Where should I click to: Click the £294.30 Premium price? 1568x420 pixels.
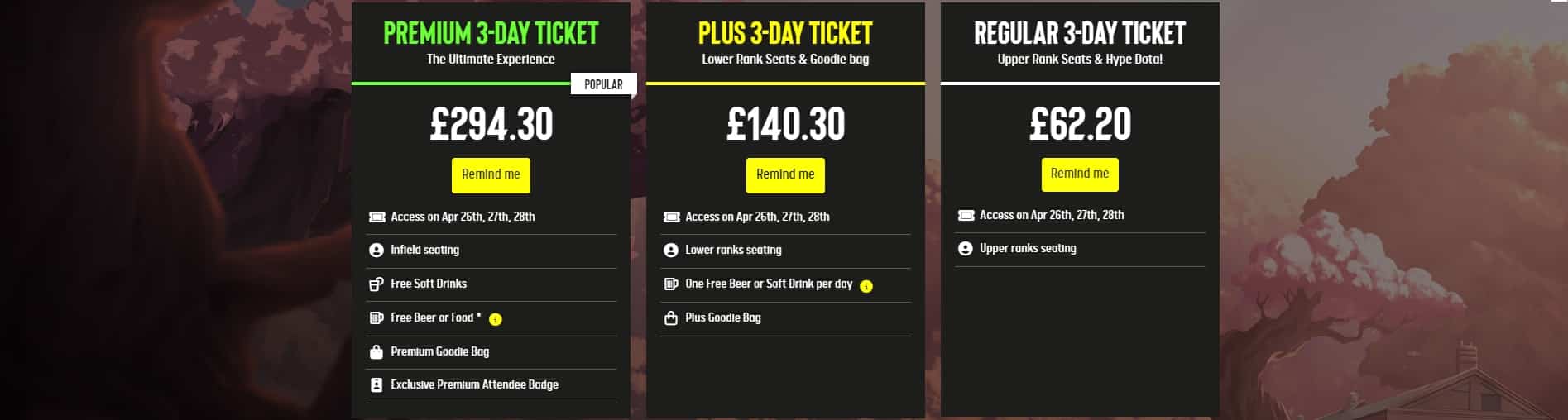click(491, 124)
